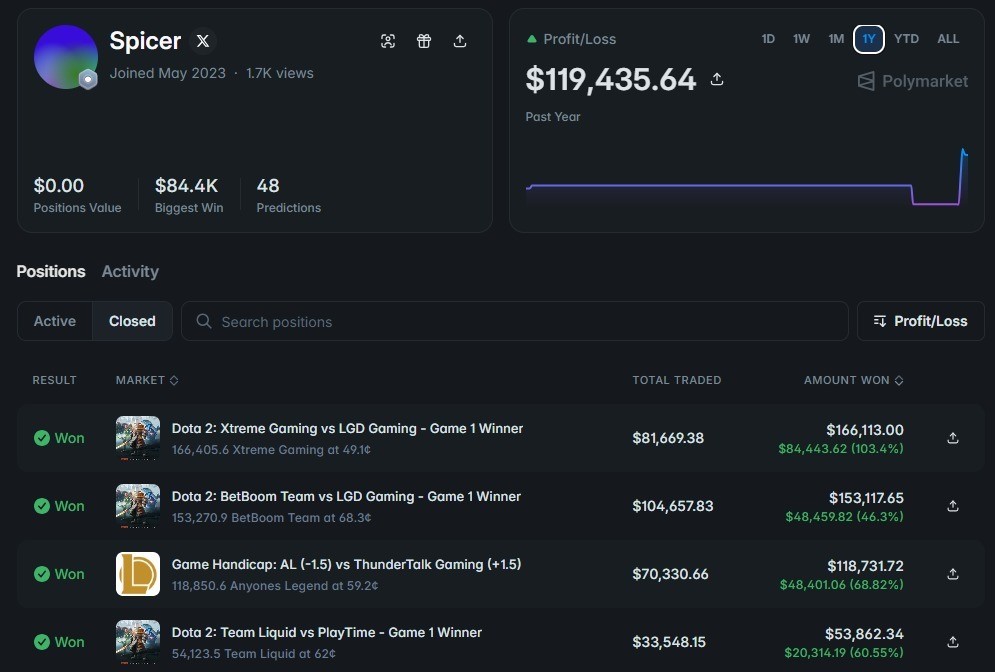This screenshot has width=995, height=672.
Task: Click the gift icon in profile header
Action: click(424, 41)
